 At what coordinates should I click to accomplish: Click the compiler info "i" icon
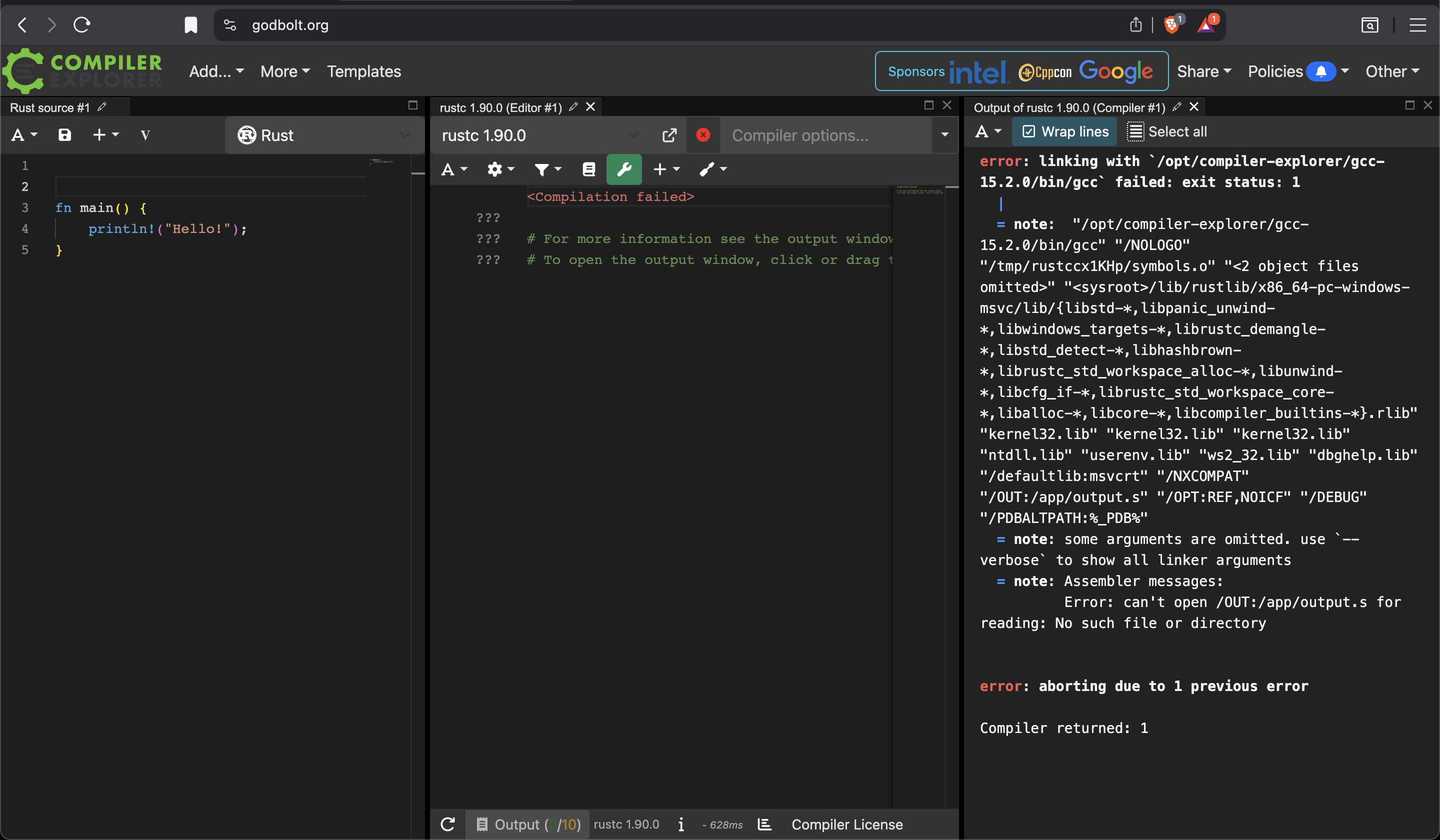click(x=680, y=824)
